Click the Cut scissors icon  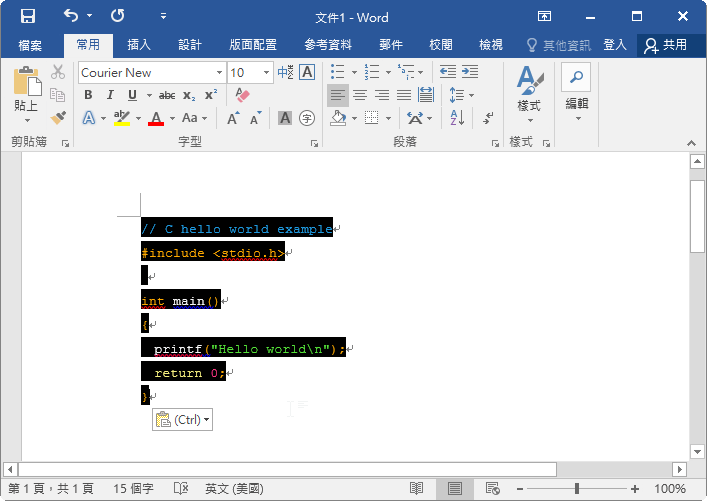(58, 72)
